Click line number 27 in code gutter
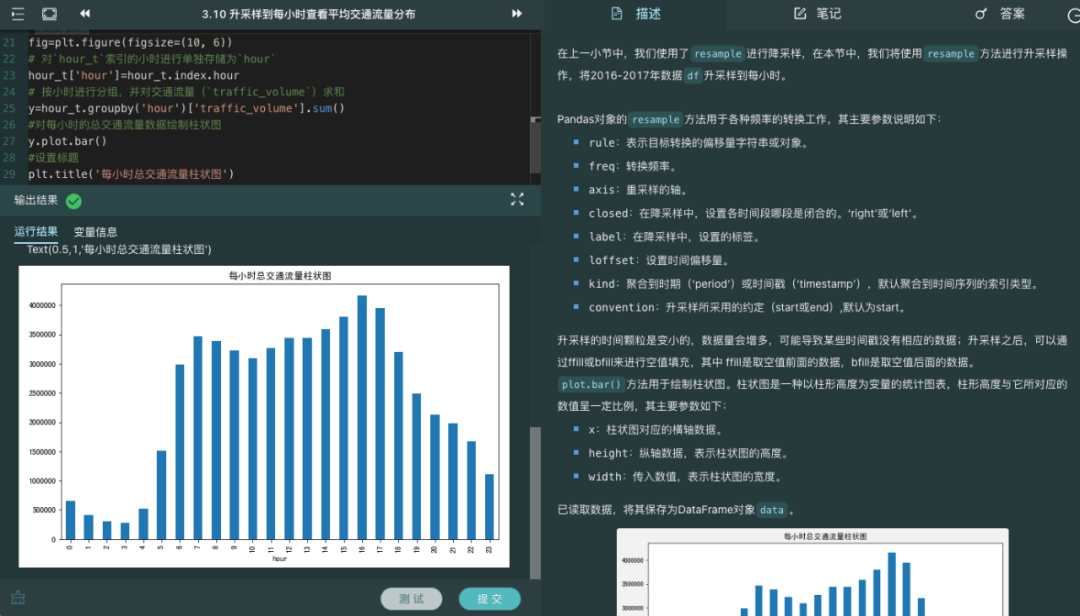This screenshot has height=616, width=1080. (x=9, y=141)
